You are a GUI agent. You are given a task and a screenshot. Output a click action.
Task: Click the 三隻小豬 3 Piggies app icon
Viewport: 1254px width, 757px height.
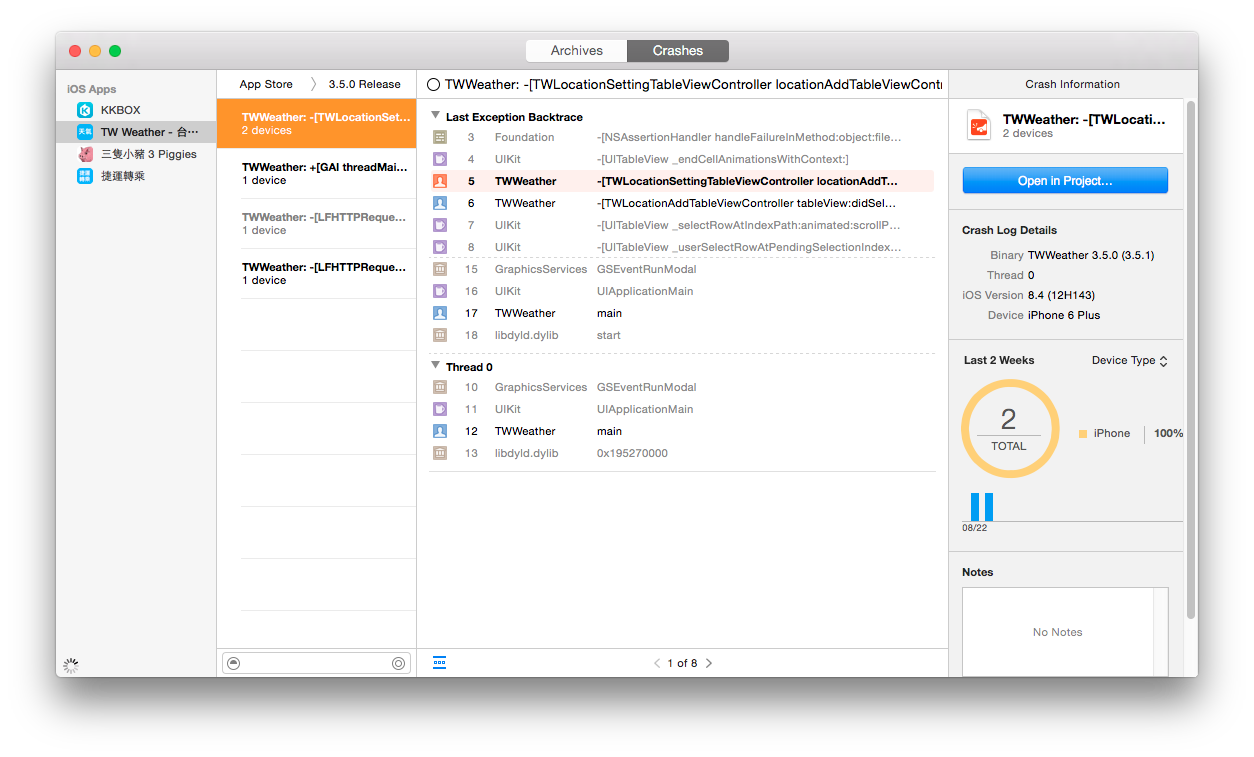click(x=85, y=154)
